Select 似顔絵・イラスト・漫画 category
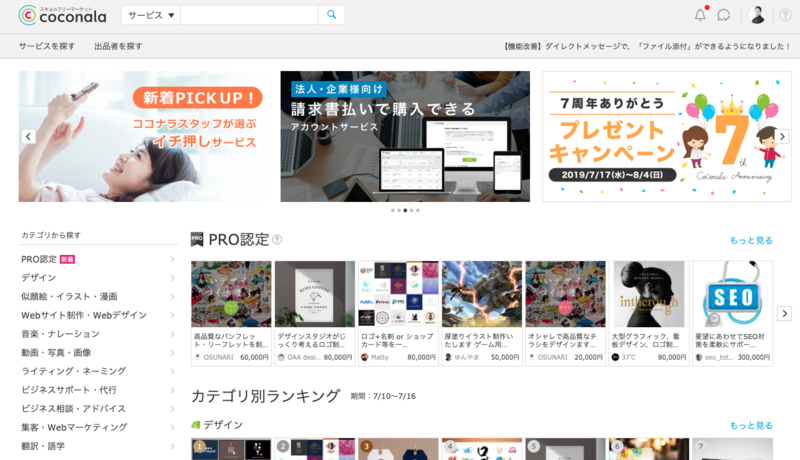800x460 pixels. pyautogui.click(x=97, y=297)
